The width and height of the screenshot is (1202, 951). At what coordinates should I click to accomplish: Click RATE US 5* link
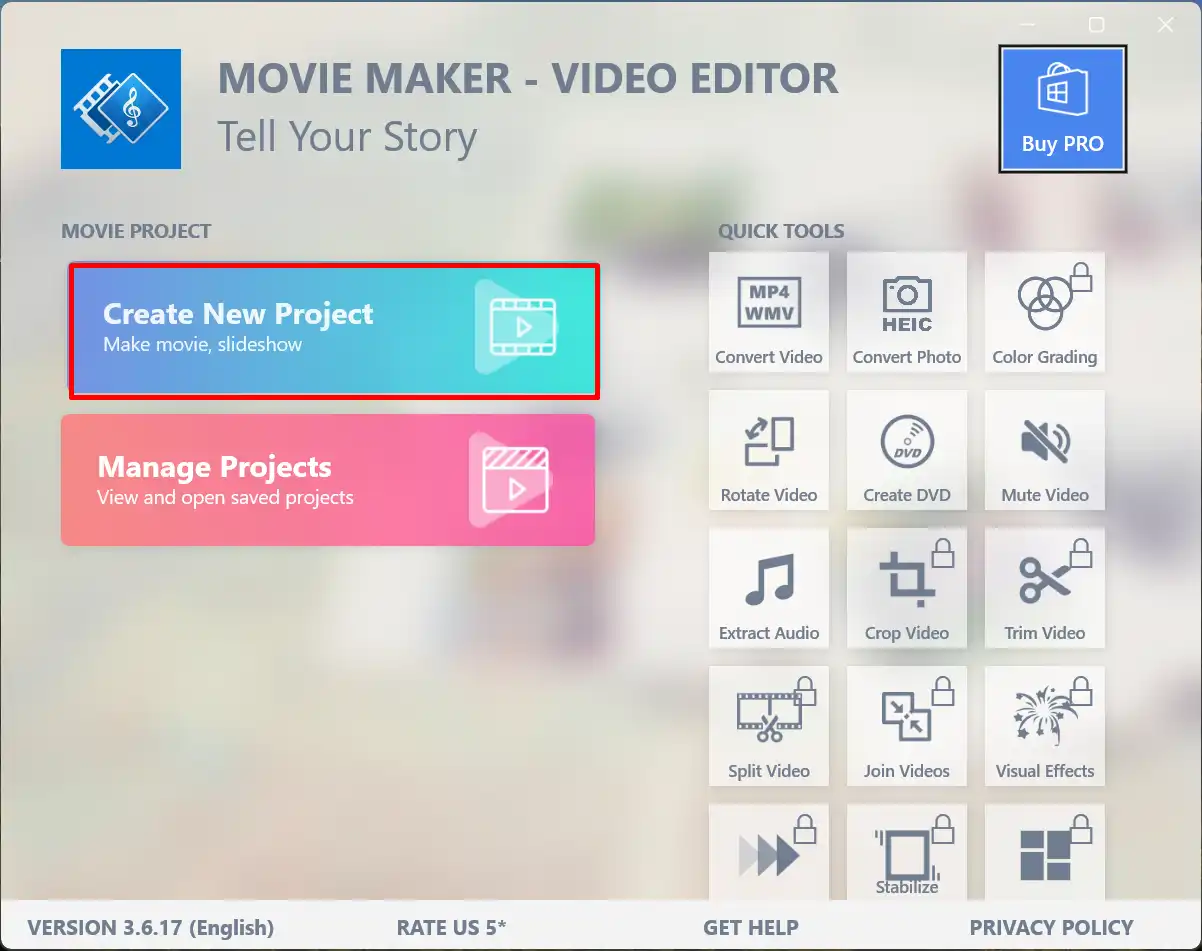452,928
